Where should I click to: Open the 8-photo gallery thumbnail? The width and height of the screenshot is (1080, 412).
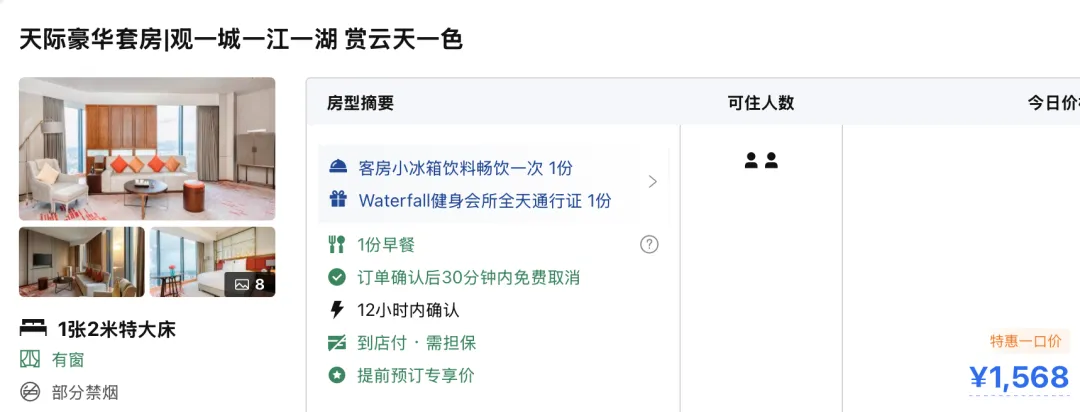(212, 262)
